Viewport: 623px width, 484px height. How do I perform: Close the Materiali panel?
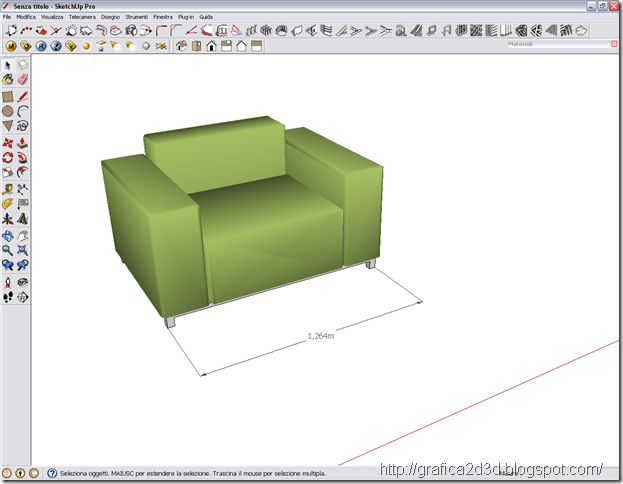pos(614,44)
